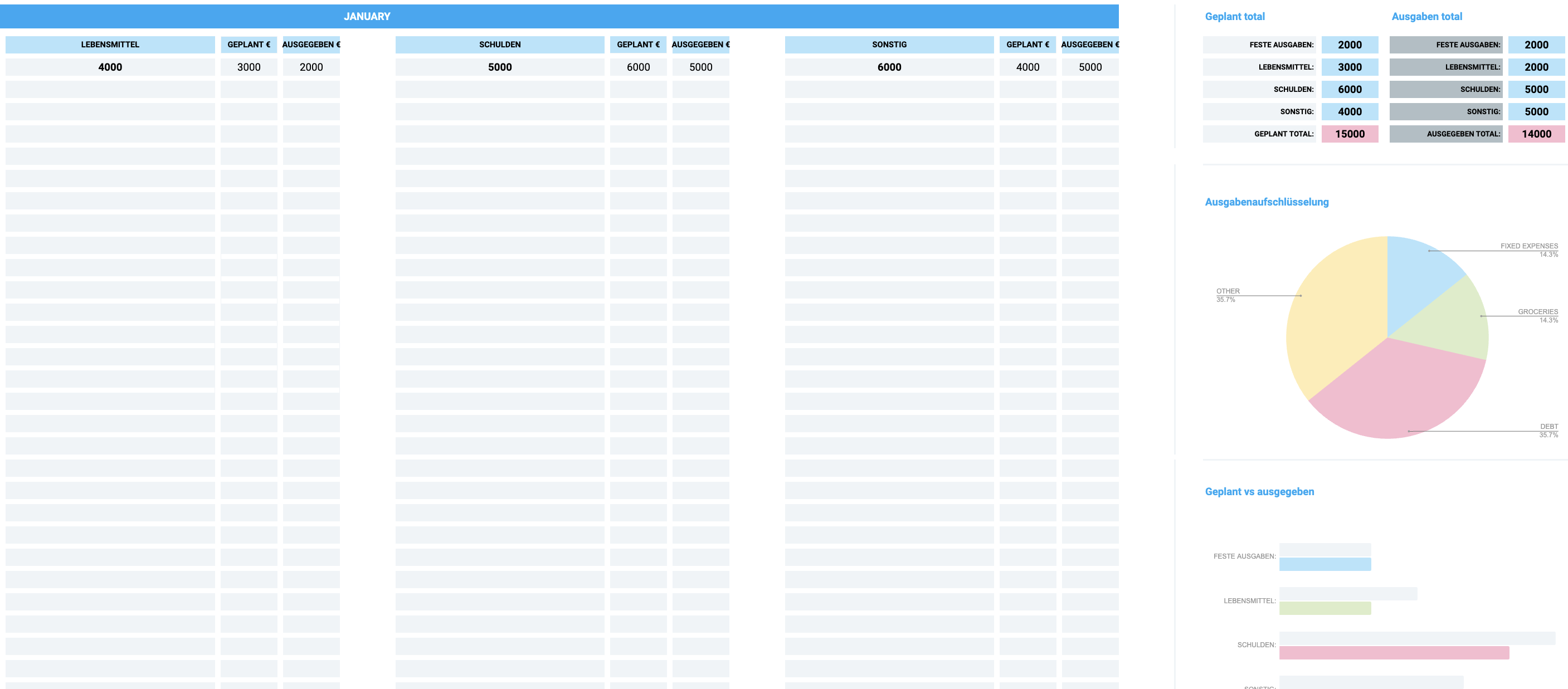Click the pink SCHULDEN spent bar
Viewport: 1568px width, 689px height.
1394,652
